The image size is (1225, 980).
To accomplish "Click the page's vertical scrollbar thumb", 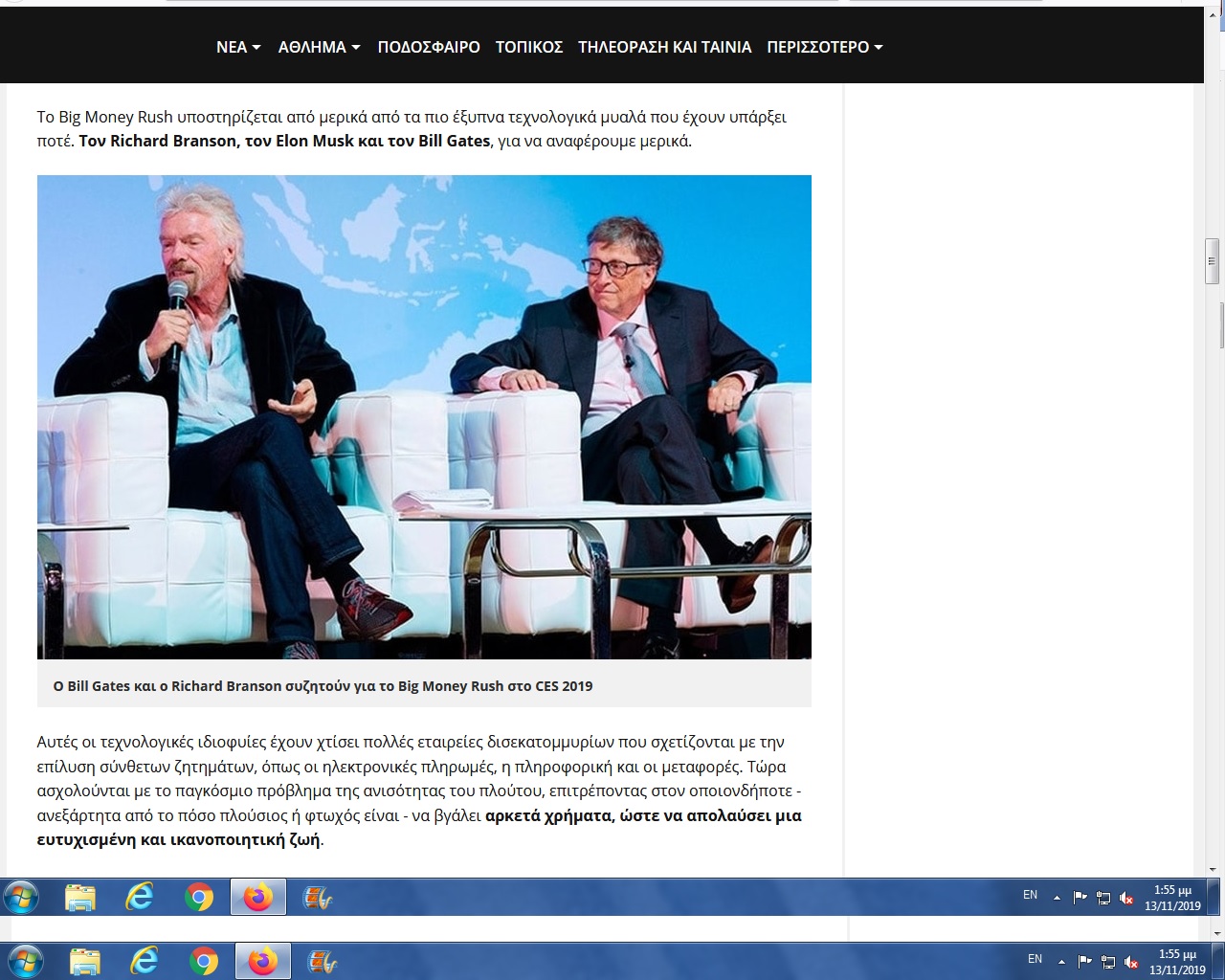I will (x=1212, y=260).
